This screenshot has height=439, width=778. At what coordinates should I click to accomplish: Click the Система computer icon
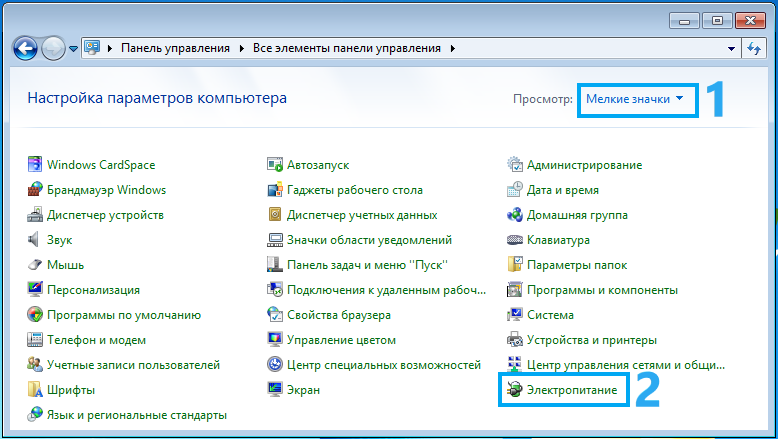coord(515,314)
